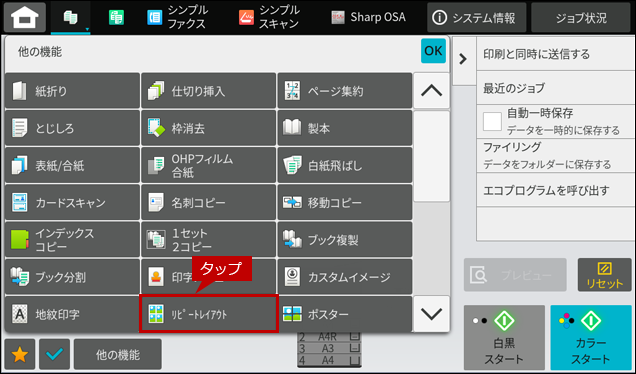Screen dimensions: 636x374
Task: Select 1セット2コピー function
Action: (208, 239)
